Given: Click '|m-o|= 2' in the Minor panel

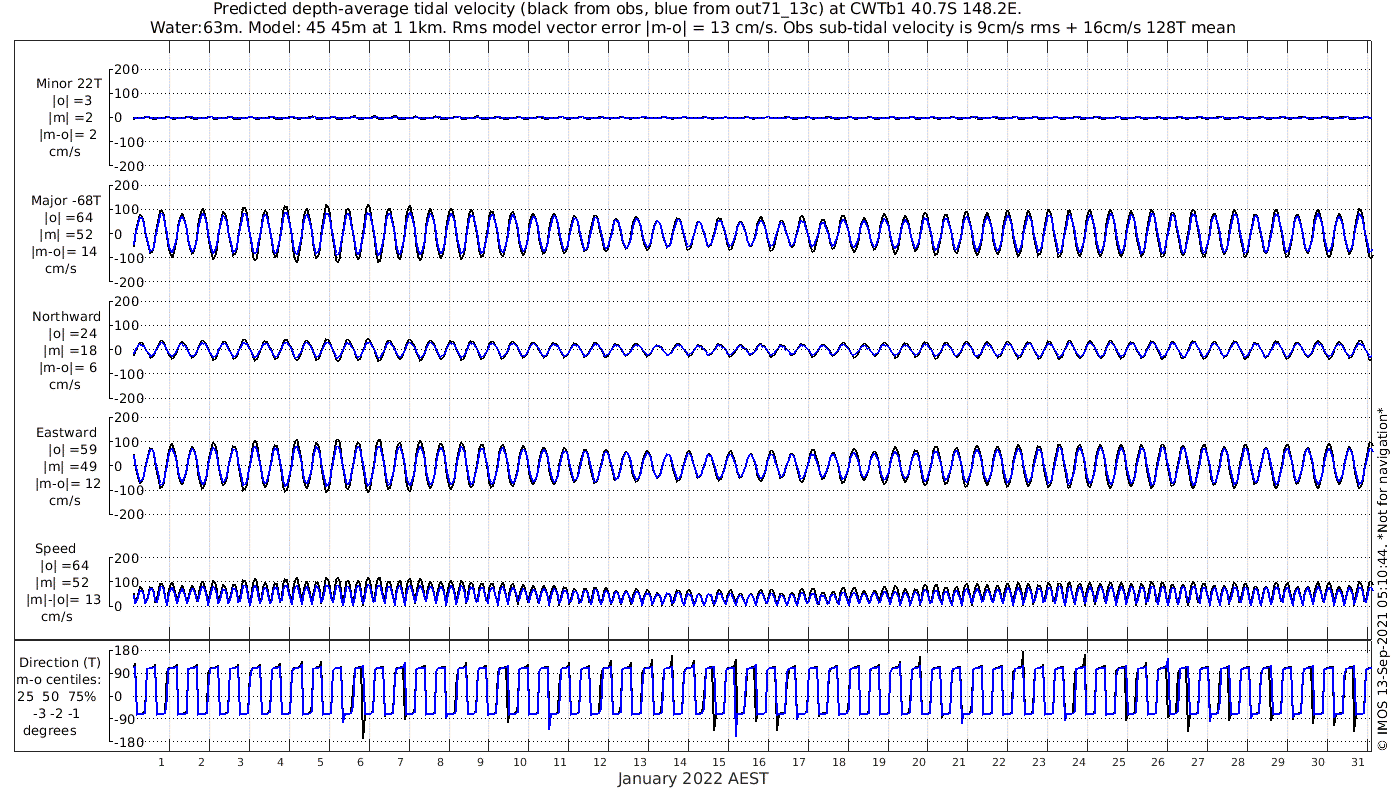Looking at the screenshot, I should (x=68, y=135).
